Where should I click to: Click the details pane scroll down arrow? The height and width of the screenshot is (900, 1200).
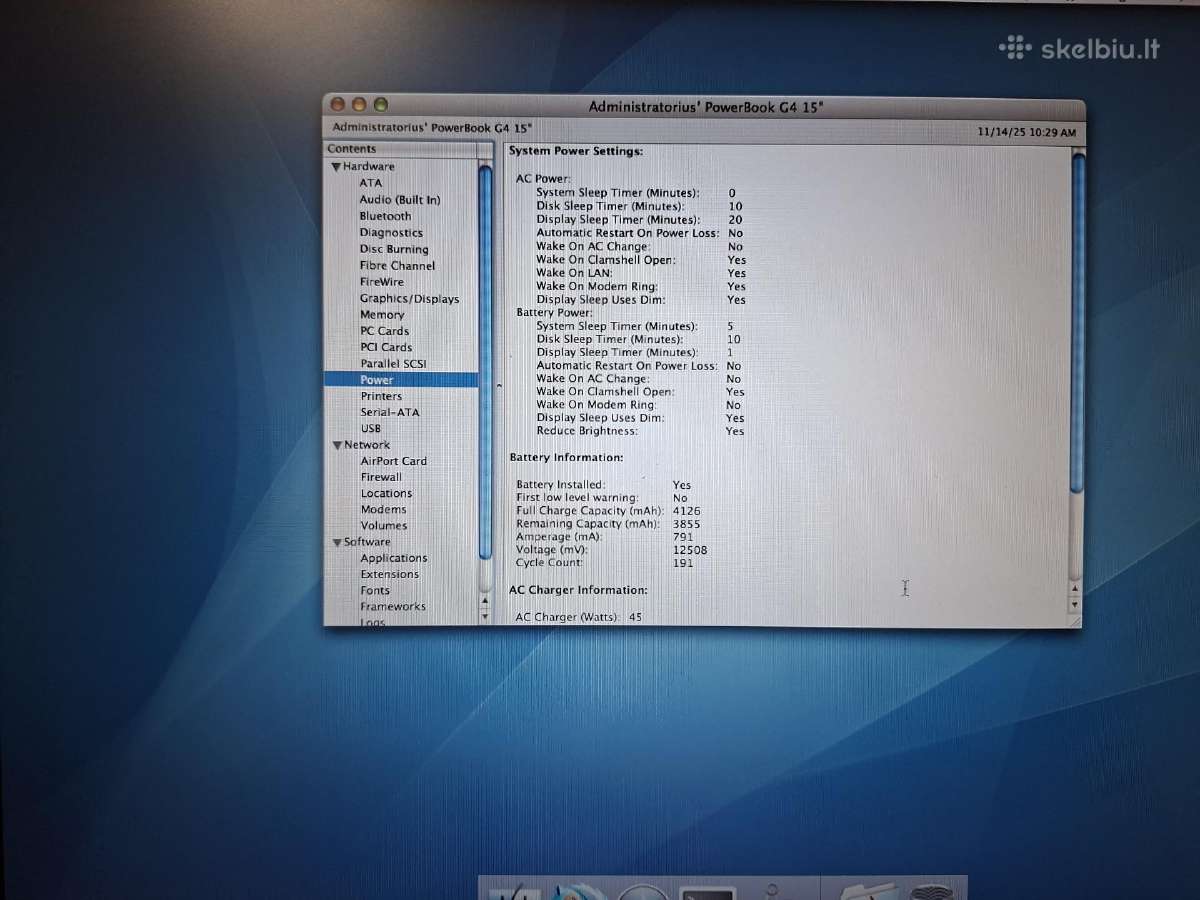point(1075,605)
